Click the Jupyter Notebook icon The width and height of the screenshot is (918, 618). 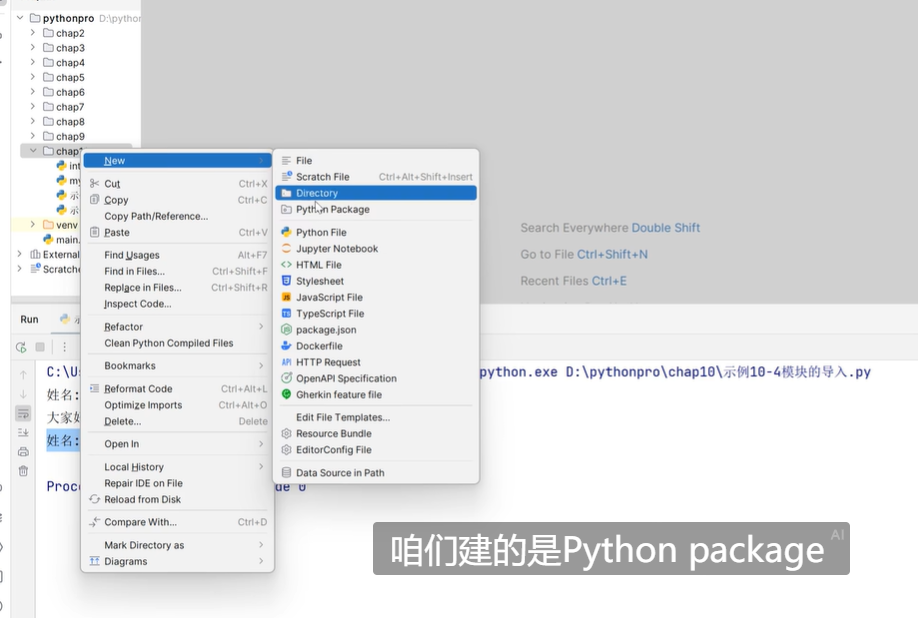(x=286, y=249)
